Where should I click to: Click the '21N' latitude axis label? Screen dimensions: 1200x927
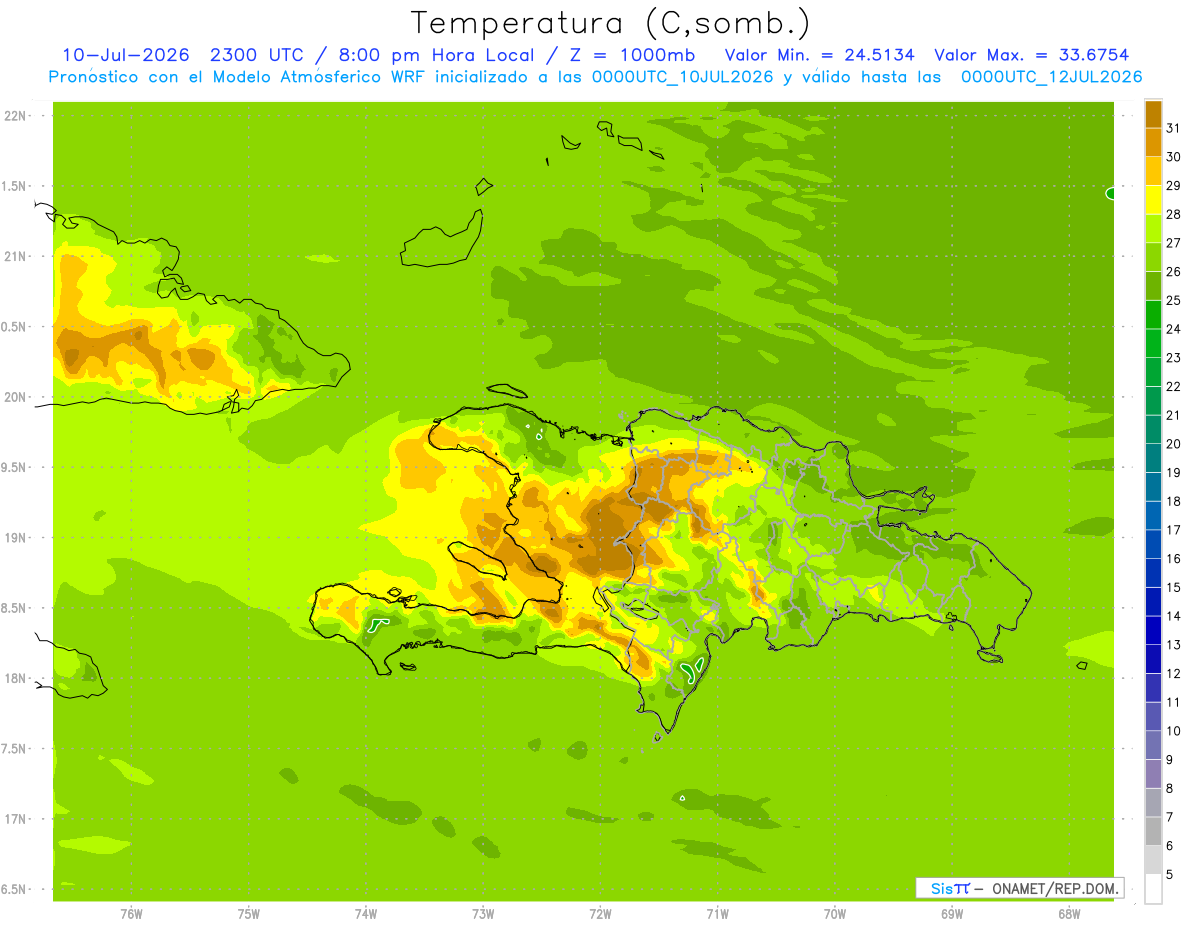coord(15,256)
